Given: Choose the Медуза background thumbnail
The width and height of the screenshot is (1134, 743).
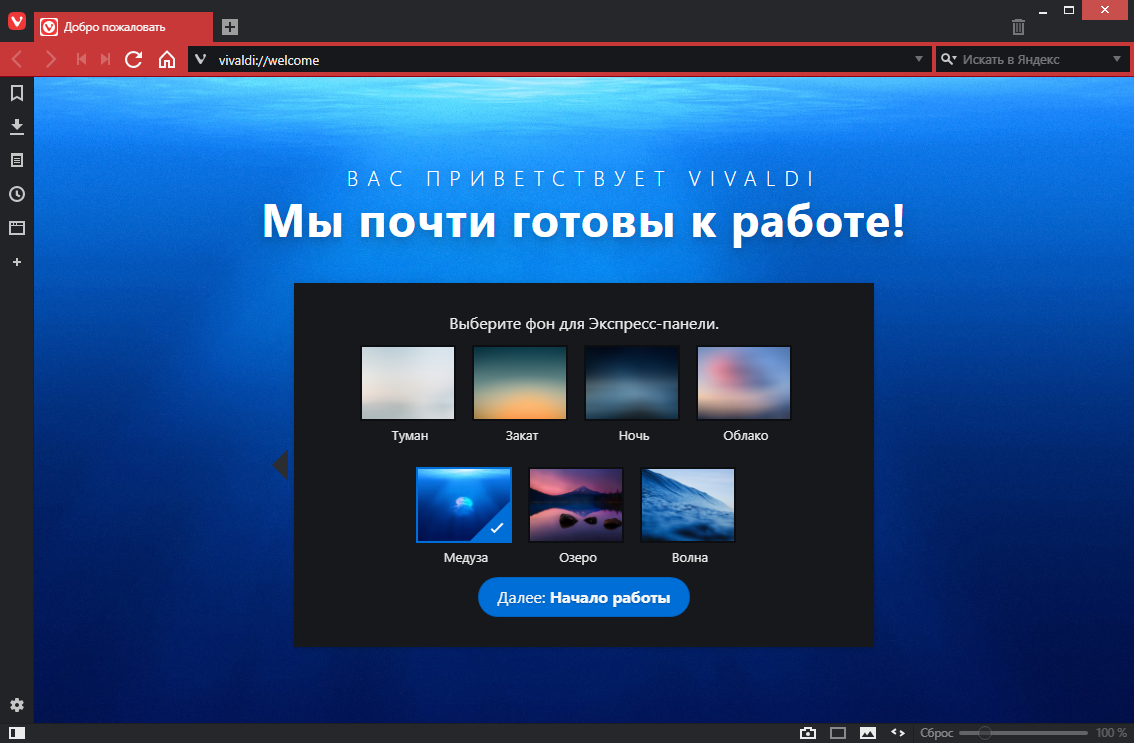Looking at the screenshot, I should point(464,505).
